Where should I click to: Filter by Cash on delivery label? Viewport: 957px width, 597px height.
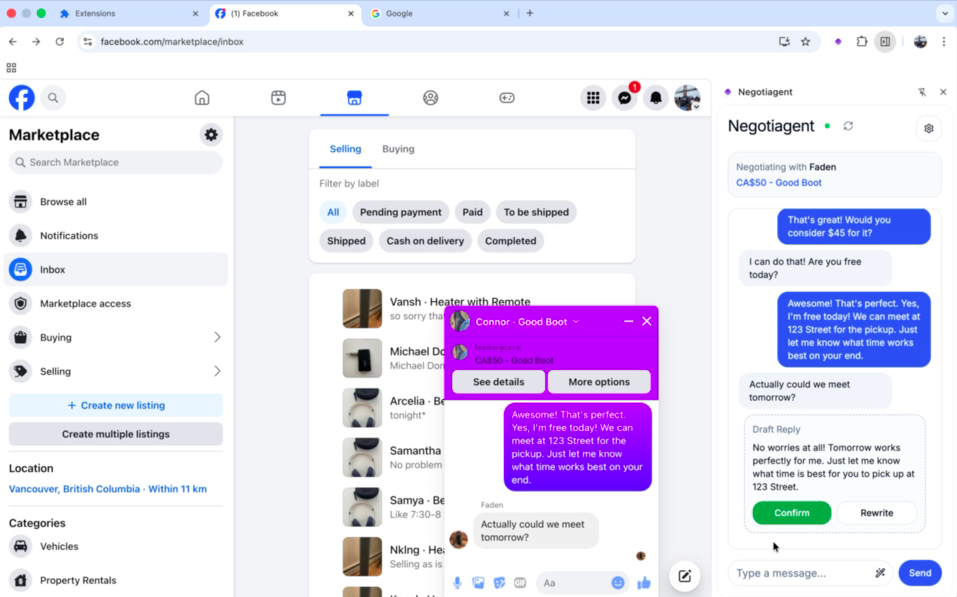coord(425,241)
